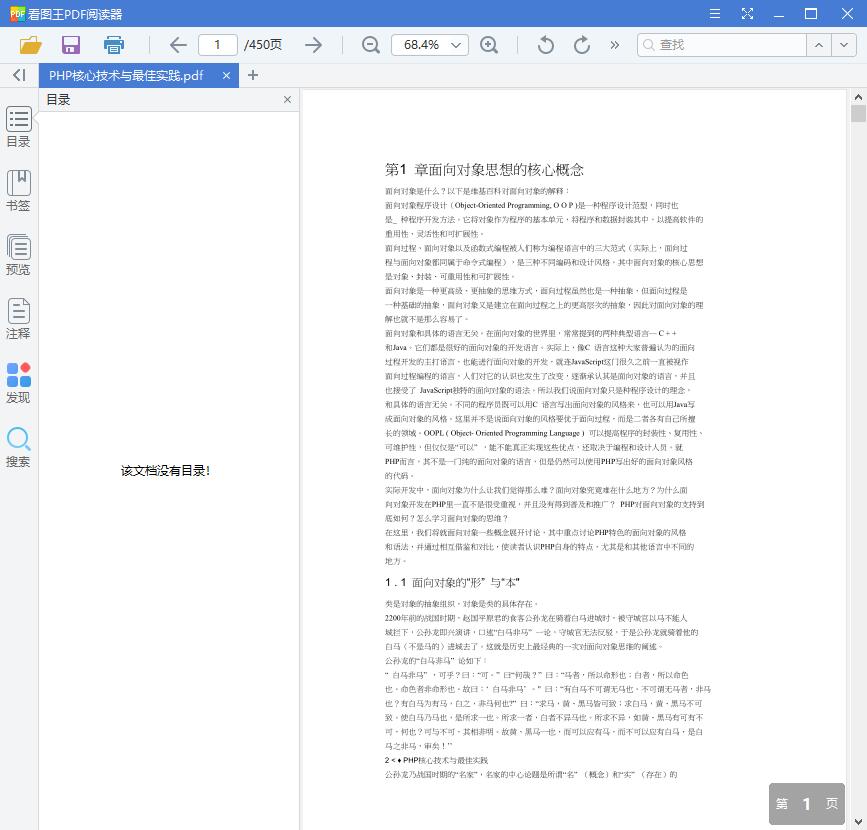Open the 预览 preview panel
Image resolution: width=867 pixels, height=830 pixels.
point(18,253)
